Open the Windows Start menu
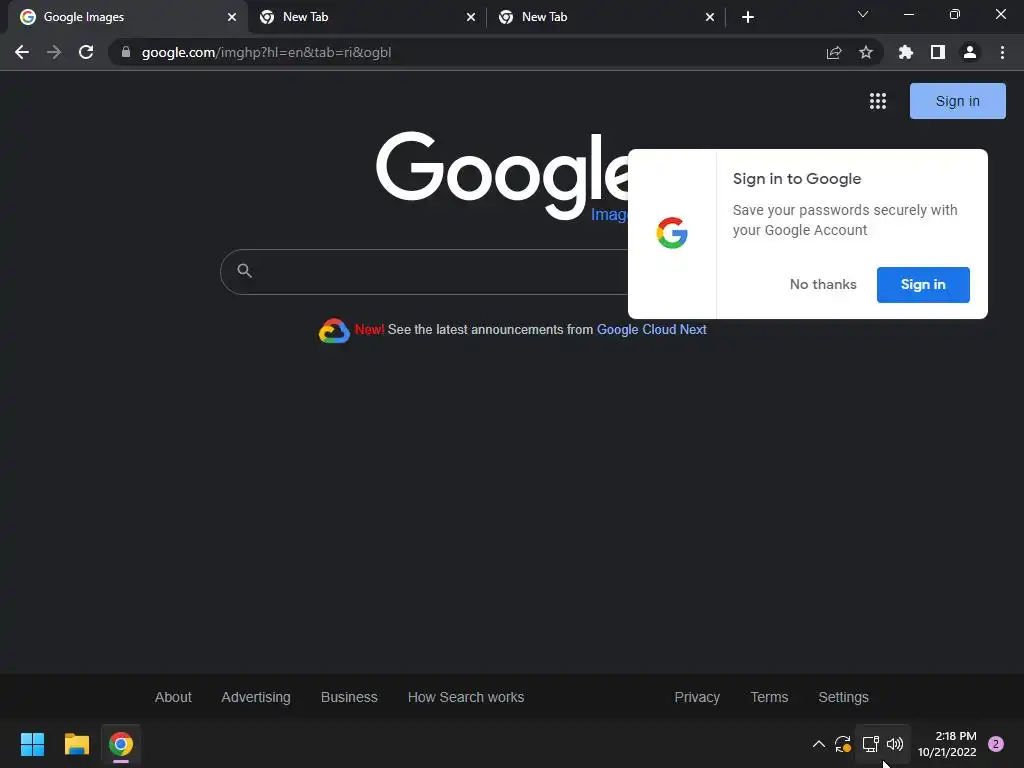The width and height of the screenshot is (1024, 768). point(32,744)
